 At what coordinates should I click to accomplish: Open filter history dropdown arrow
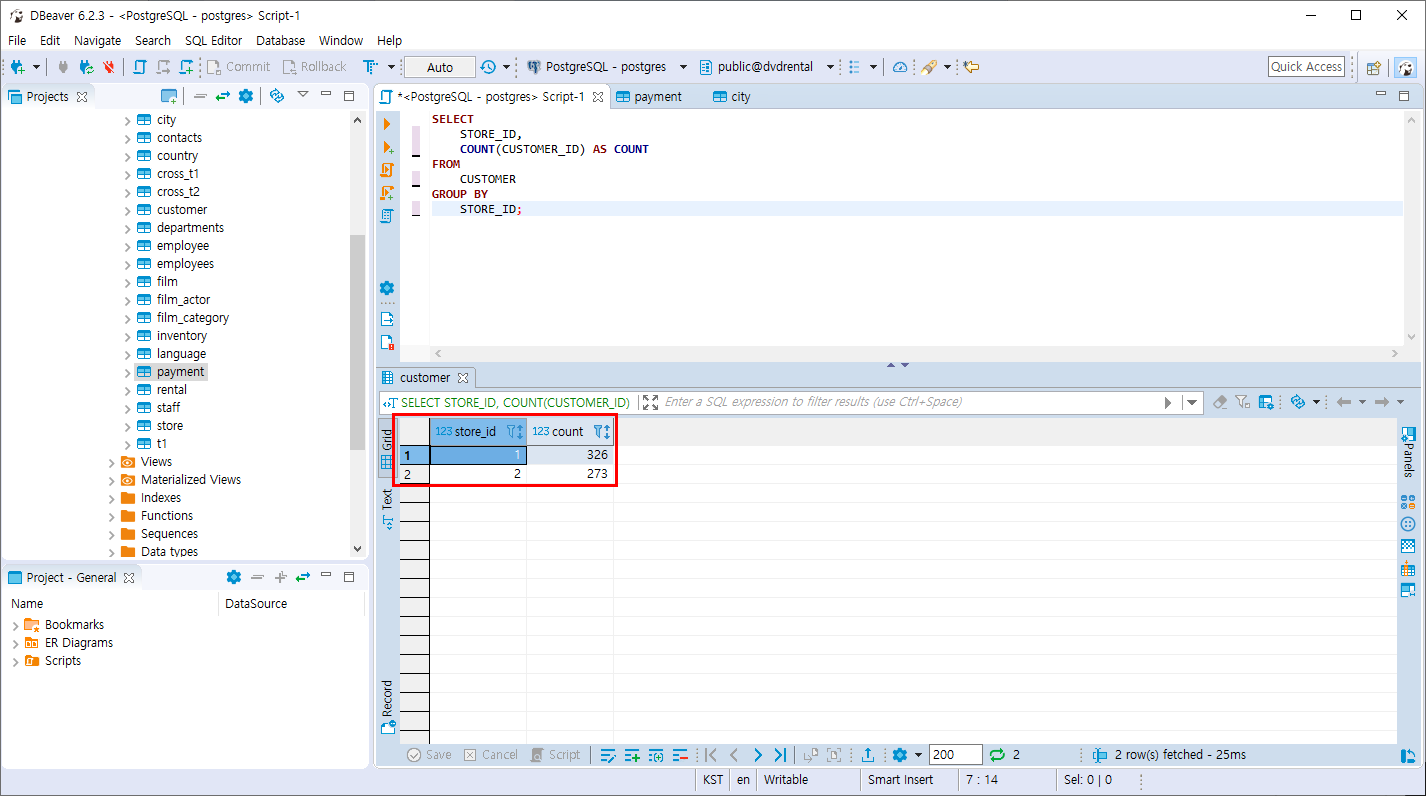(1191, 402)
